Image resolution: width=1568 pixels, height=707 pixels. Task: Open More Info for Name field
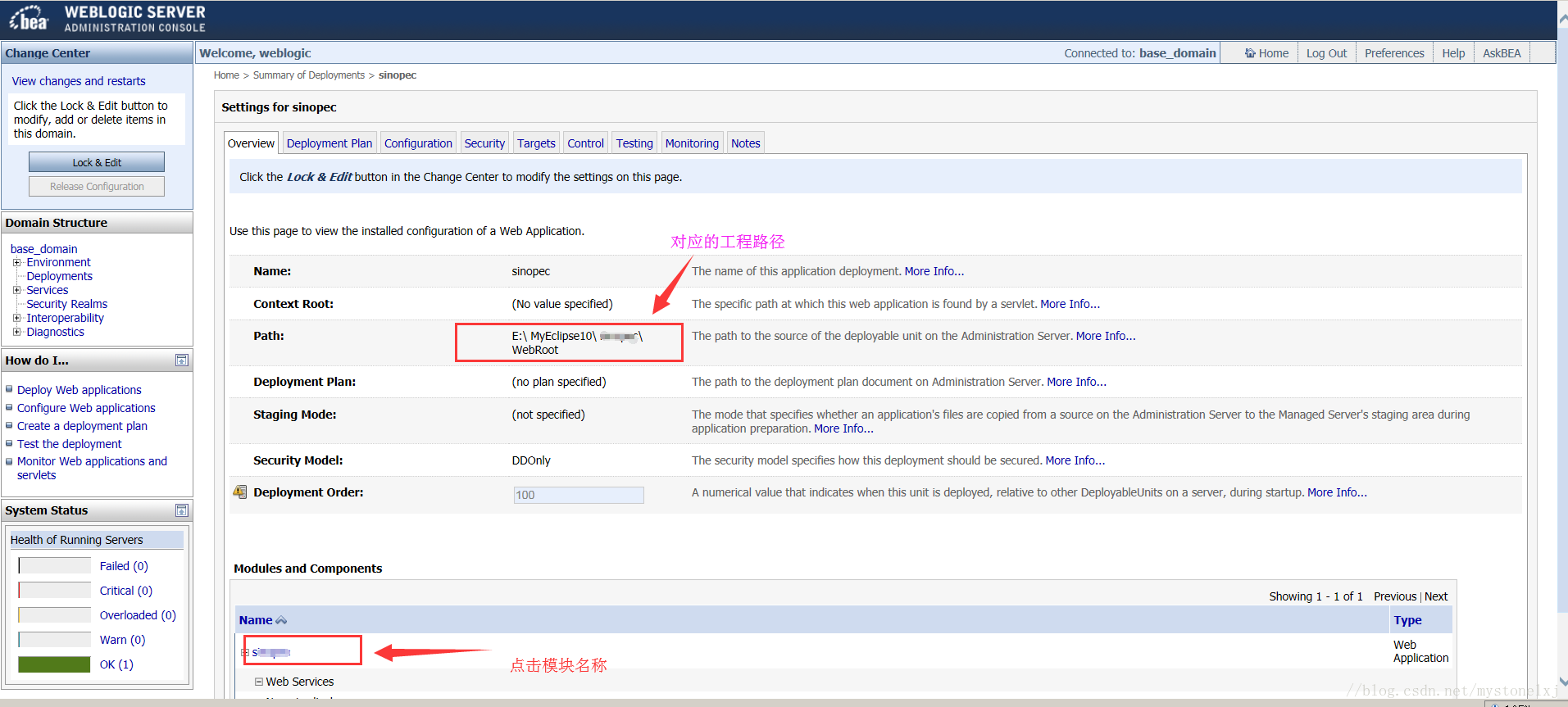click(934, 271)
